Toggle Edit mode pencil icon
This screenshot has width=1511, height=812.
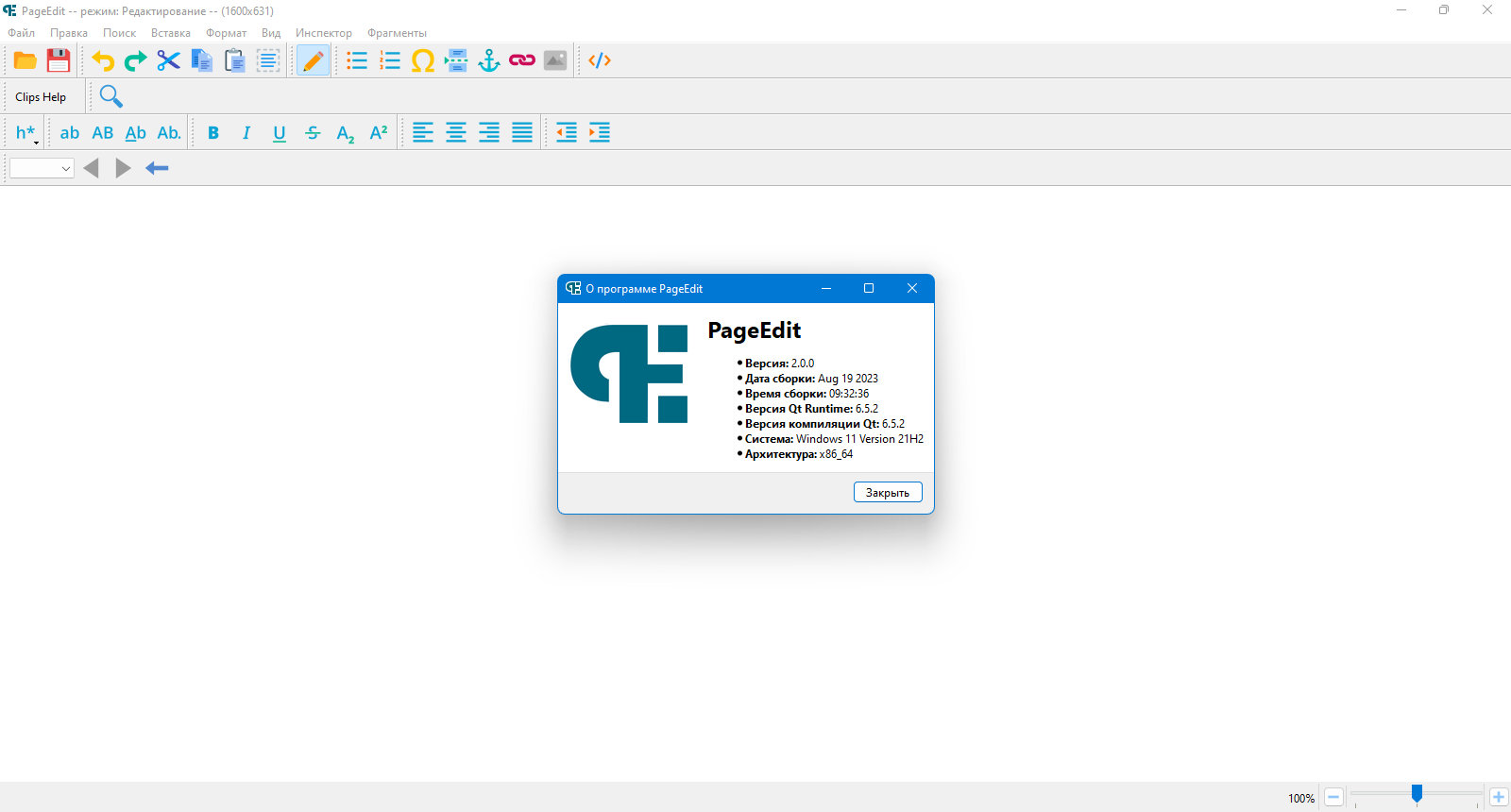314,60
